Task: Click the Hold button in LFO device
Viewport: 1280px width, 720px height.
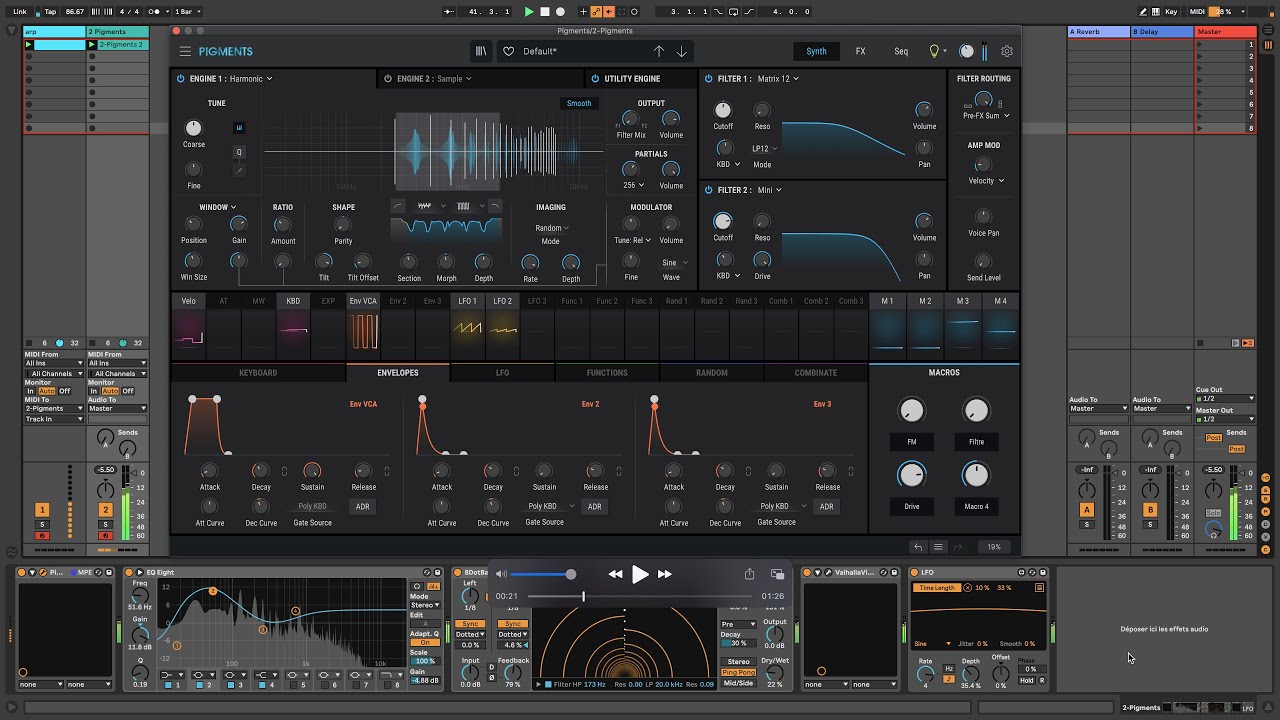Action: point(1026,680)
